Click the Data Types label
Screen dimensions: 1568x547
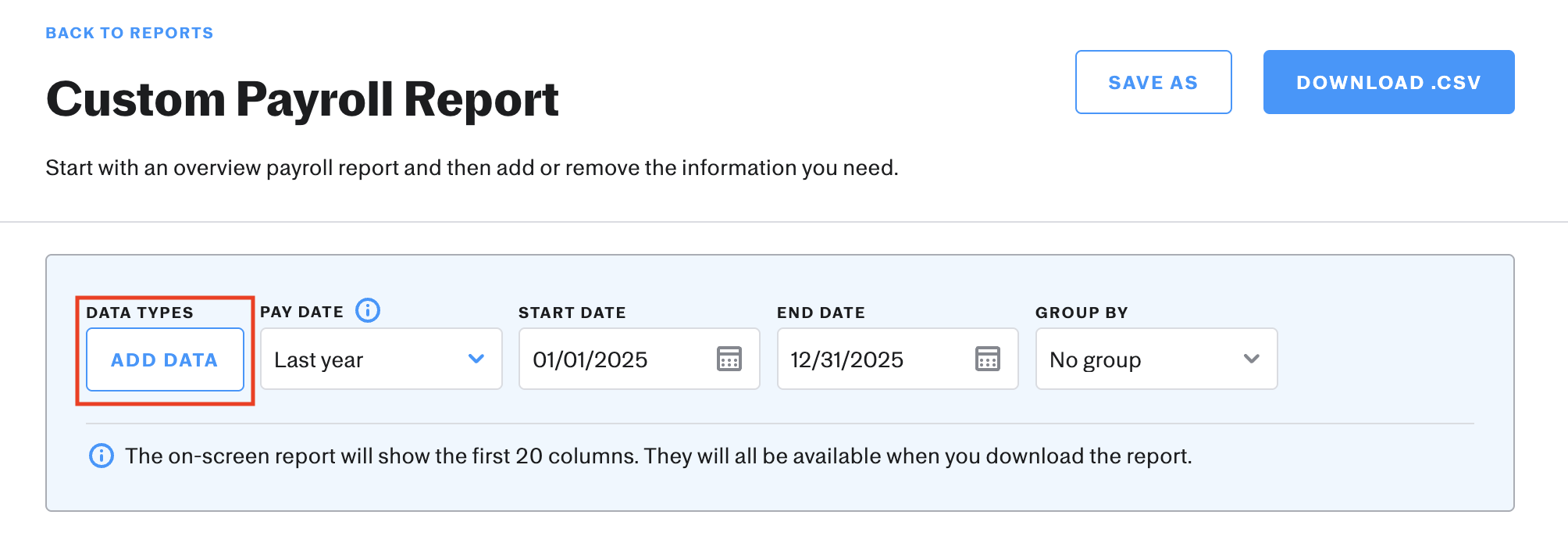[140, 313]
